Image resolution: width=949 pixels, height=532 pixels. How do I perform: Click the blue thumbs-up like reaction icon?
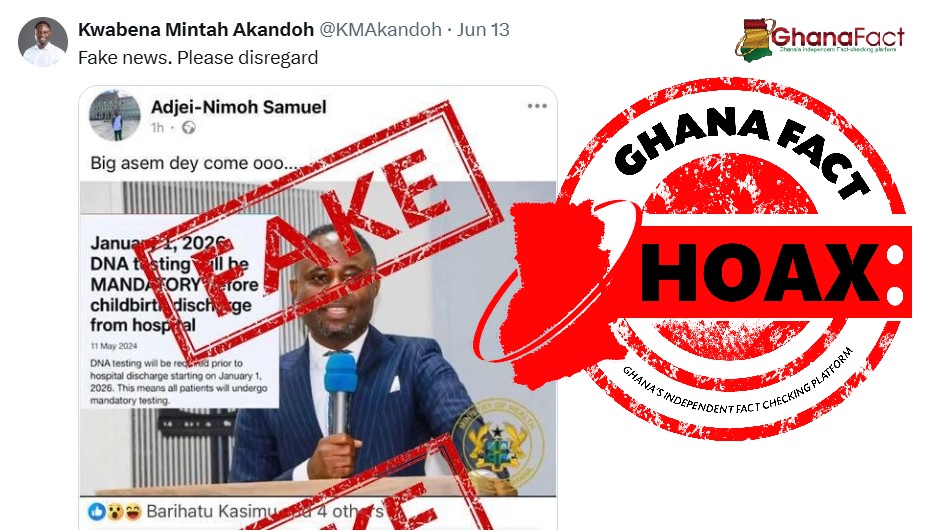[97, 511]
